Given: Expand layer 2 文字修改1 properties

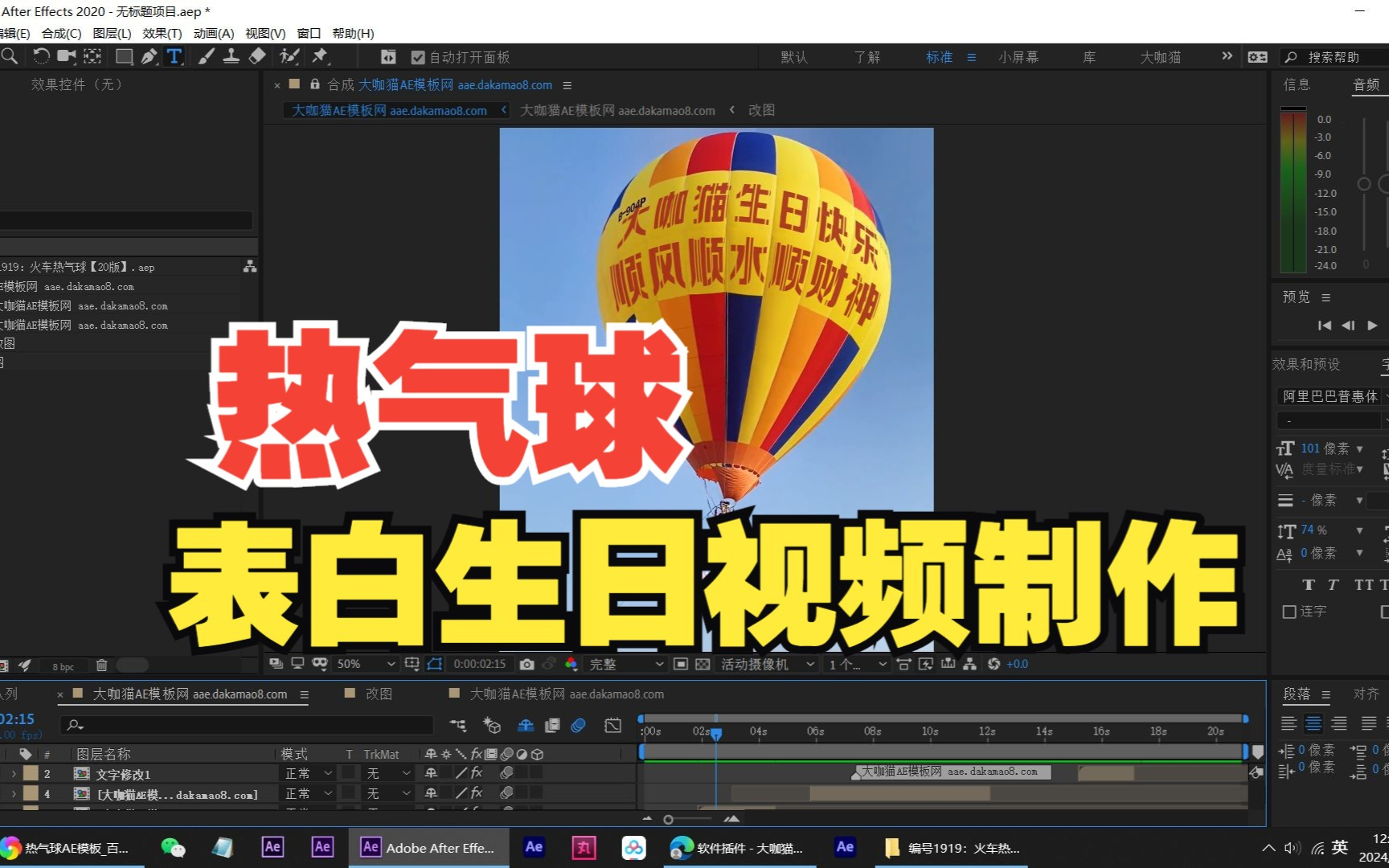Looking at the screenshot, I should [x=13, y=773].
